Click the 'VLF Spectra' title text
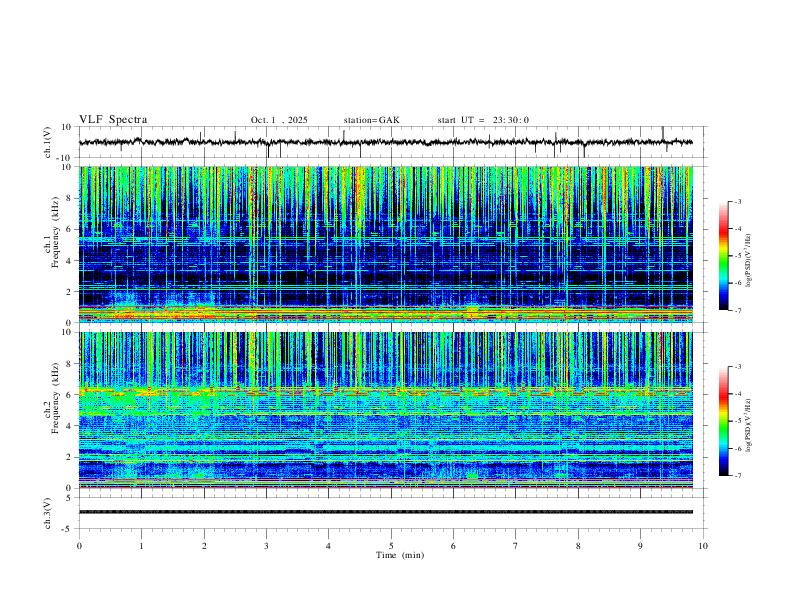 (x=113, y=120)
